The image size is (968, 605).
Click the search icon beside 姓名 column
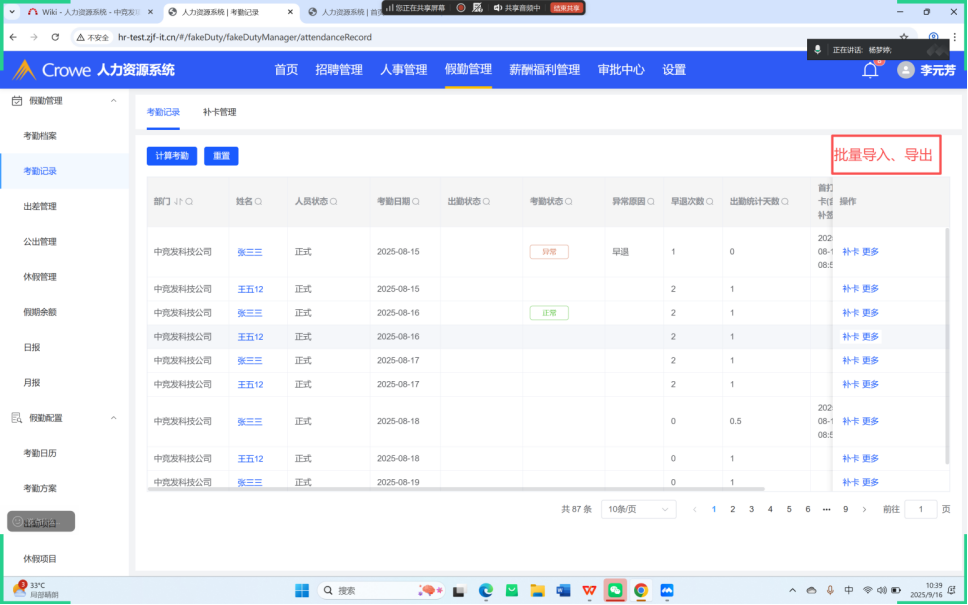click(259, 202)
